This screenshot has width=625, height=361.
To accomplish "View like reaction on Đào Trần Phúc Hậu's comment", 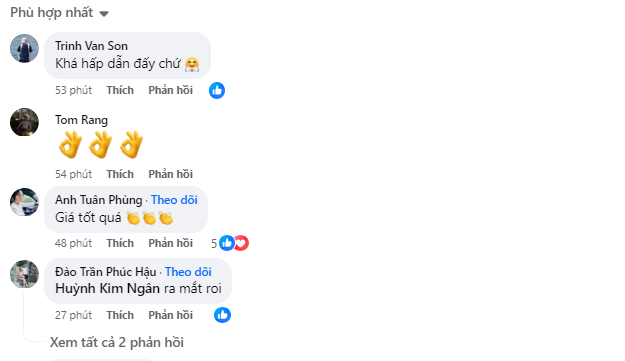I will [222, 315].
